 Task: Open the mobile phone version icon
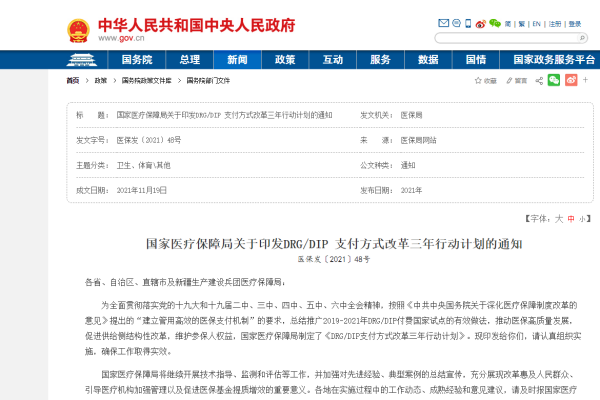[x=468, y=23]
